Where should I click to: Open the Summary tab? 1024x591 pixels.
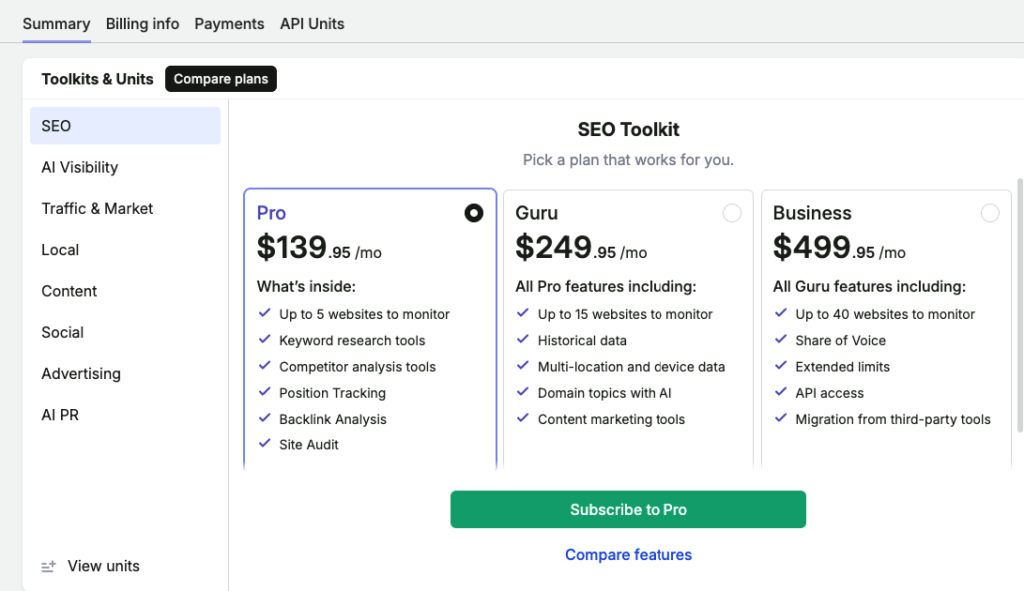(56, 24)
